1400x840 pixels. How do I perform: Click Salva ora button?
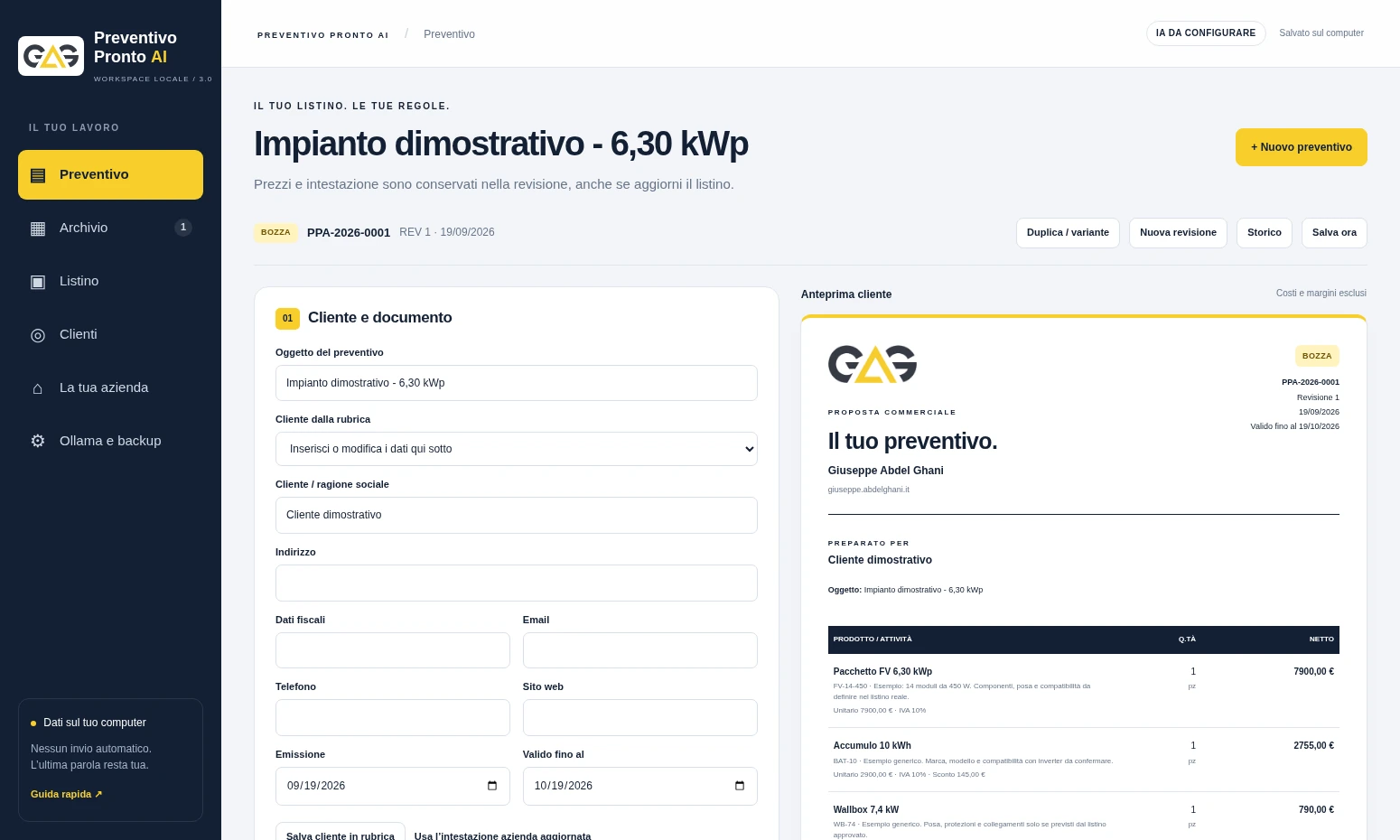point(1334,233)
